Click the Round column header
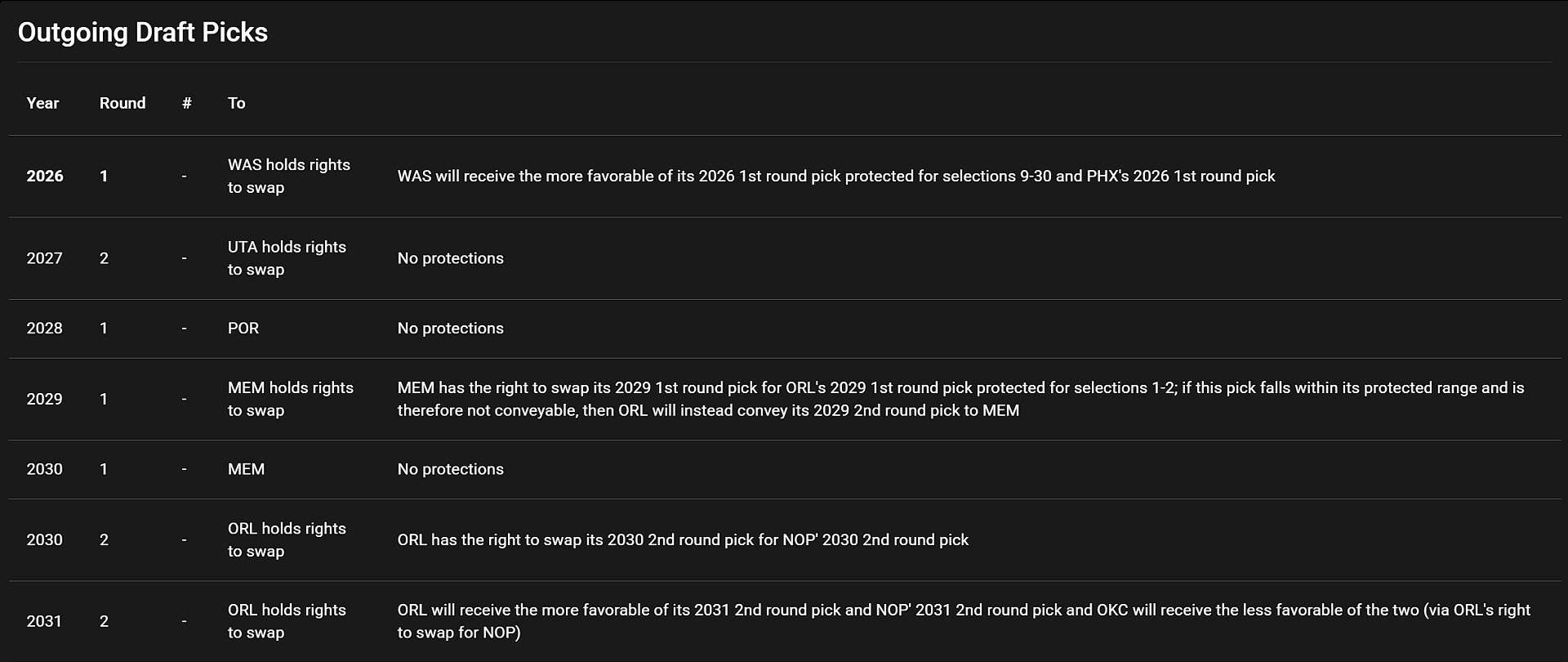The width and height of the screenshot is (1568, 662). [122, 103]
